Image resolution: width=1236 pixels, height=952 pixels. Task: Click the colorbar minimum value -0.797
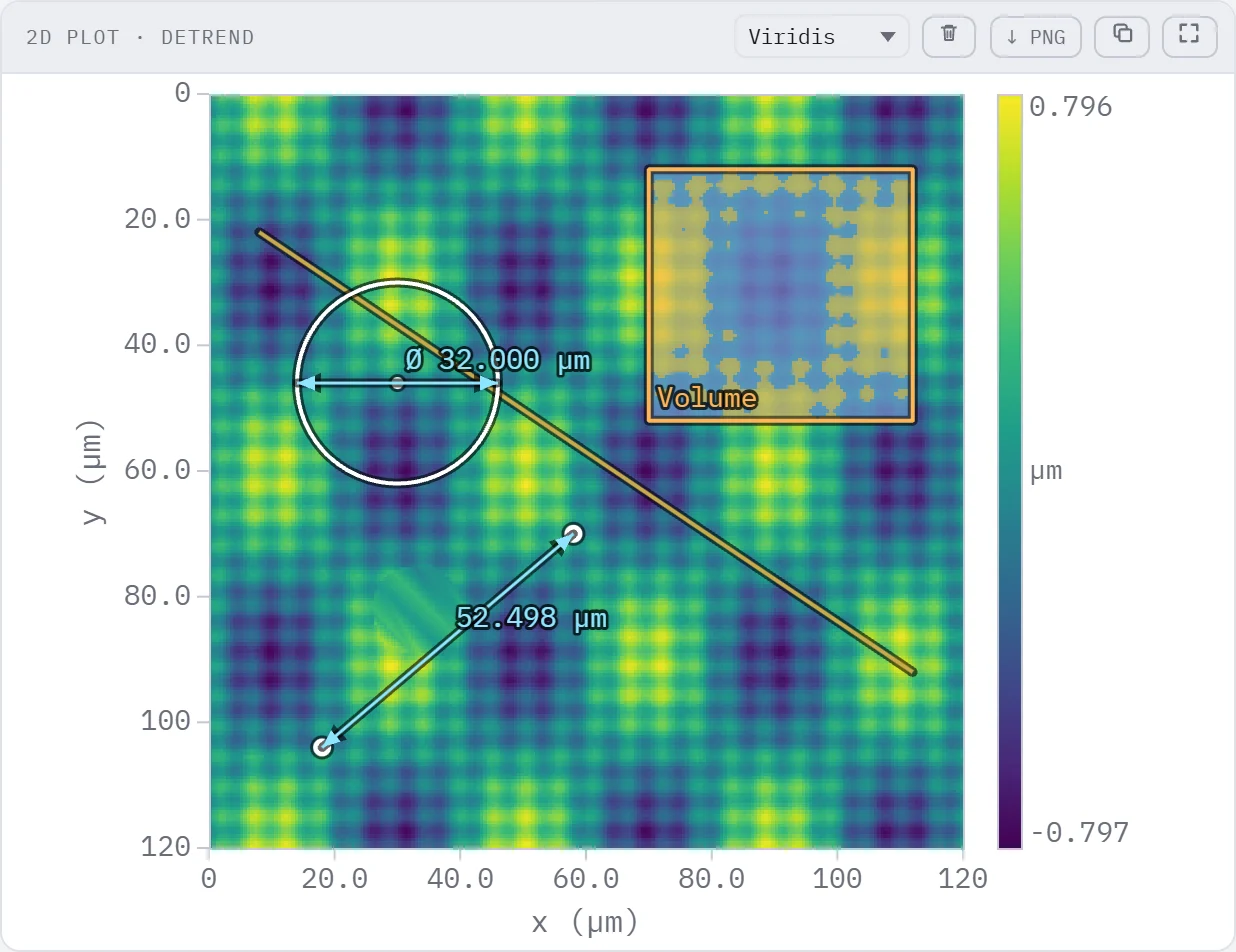point(1079,832)
